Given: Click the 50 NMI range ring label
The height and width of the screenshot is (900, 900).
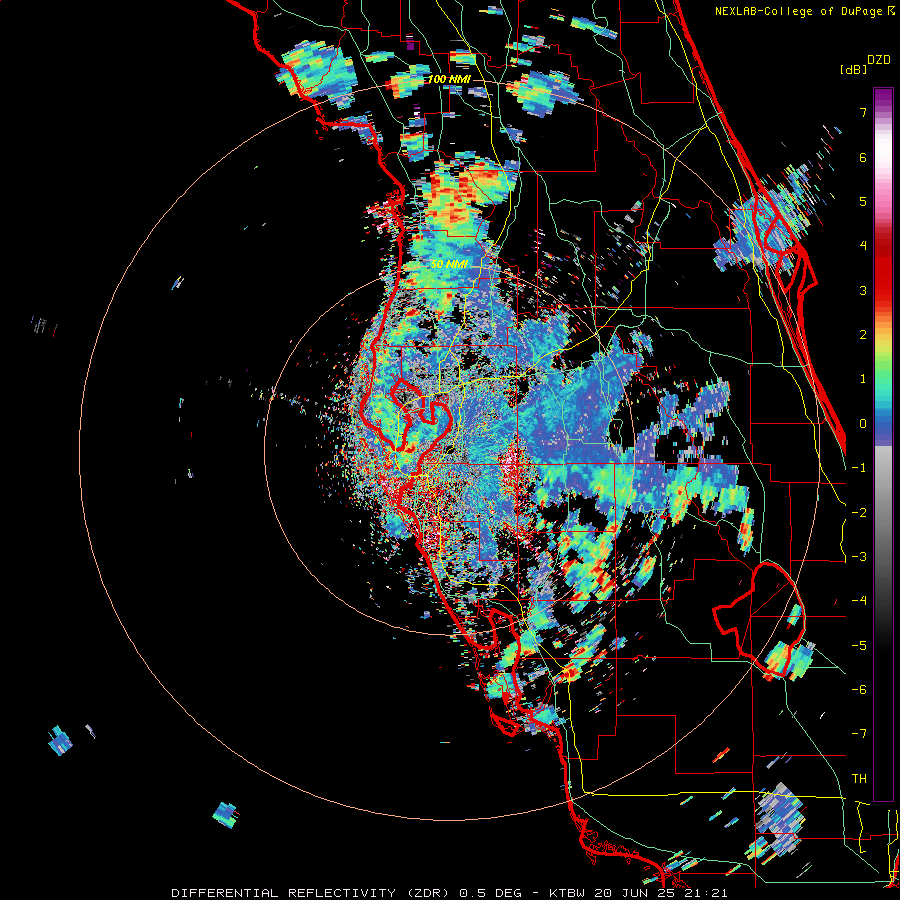Looking at the screenshot, I should 449,264.
